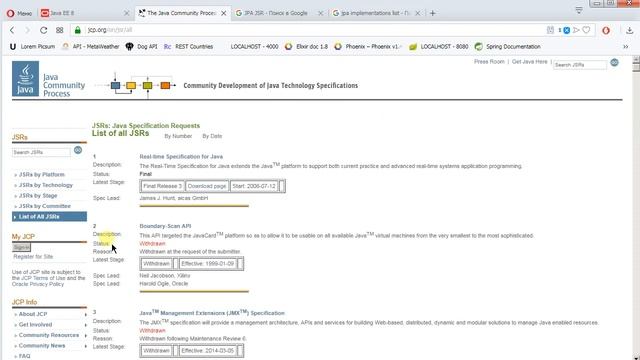Screen dimensions: 640x360
Task: Click the Withdrawn stage box for the JMX Specification
Action: point(156,351)
